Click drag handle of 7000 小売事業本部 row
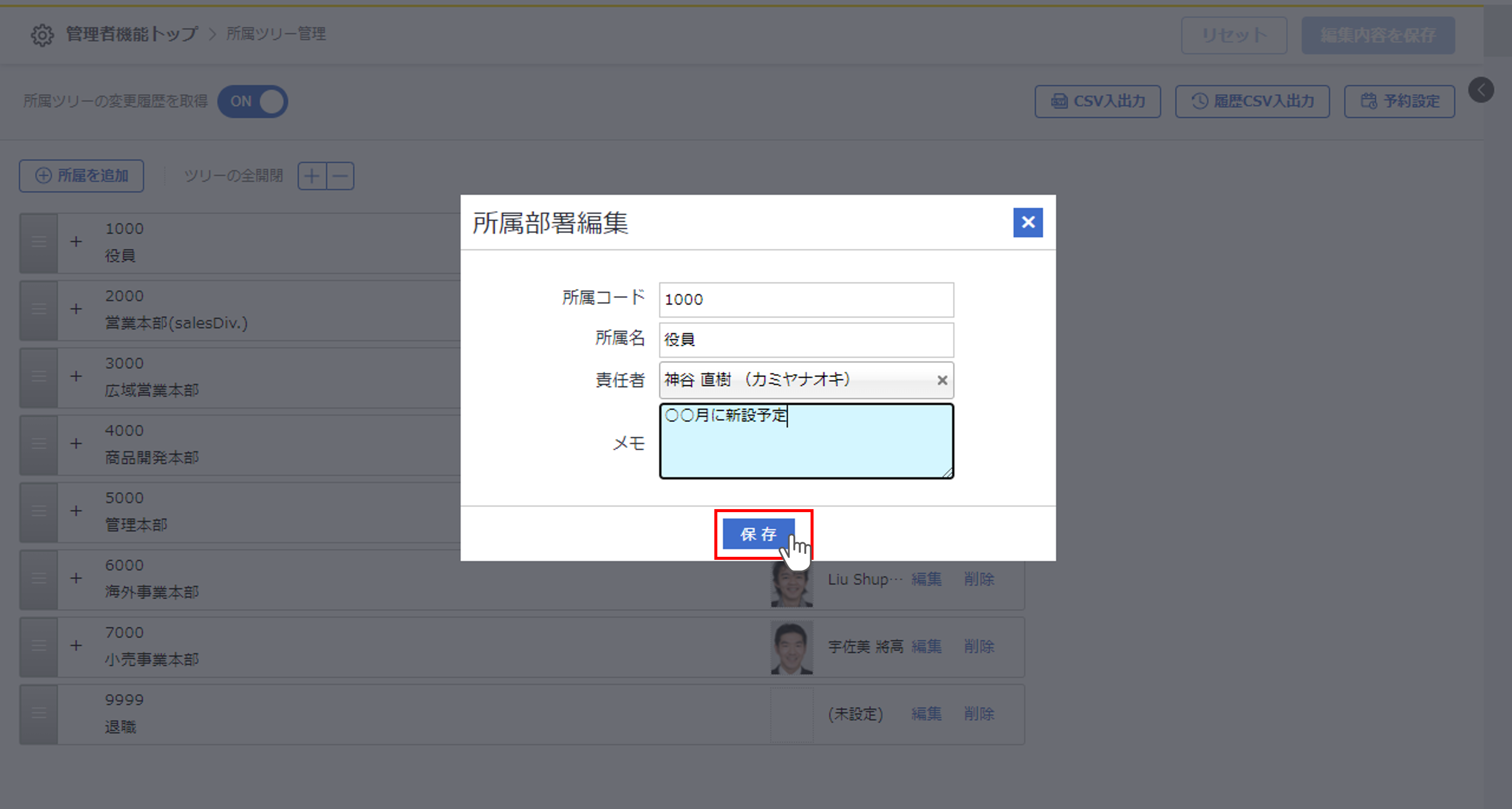This screenshot has height=809, width=1512. (39, 647)
